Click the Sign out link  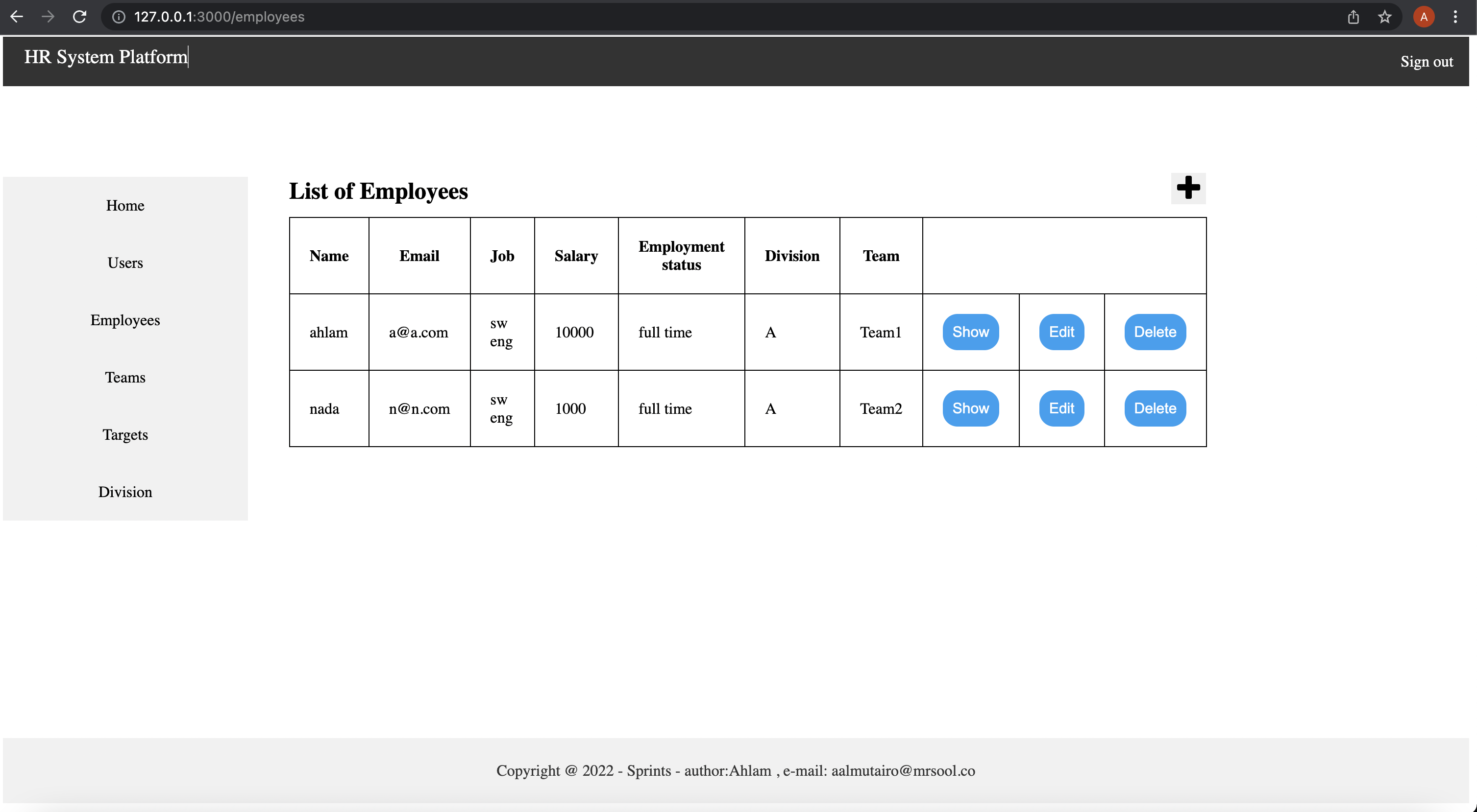click(x=1426, y=61)
